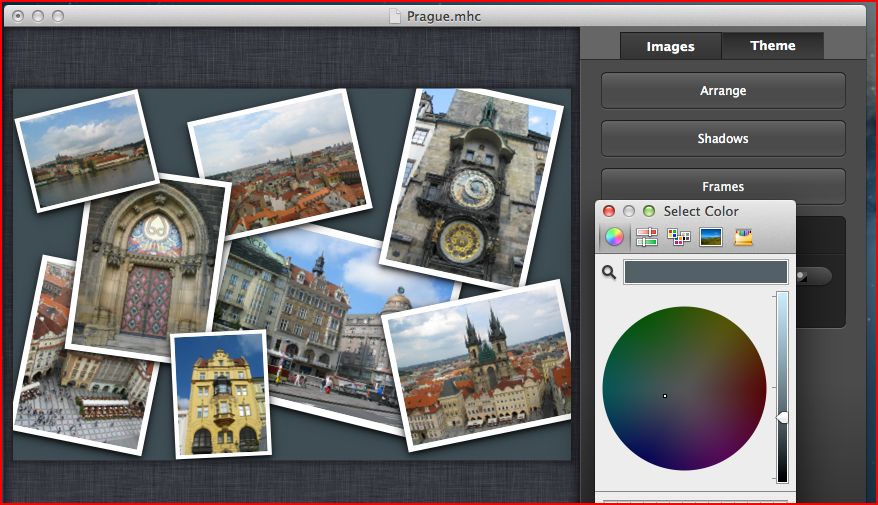Select the color wheel picker mode

(614, 237)
